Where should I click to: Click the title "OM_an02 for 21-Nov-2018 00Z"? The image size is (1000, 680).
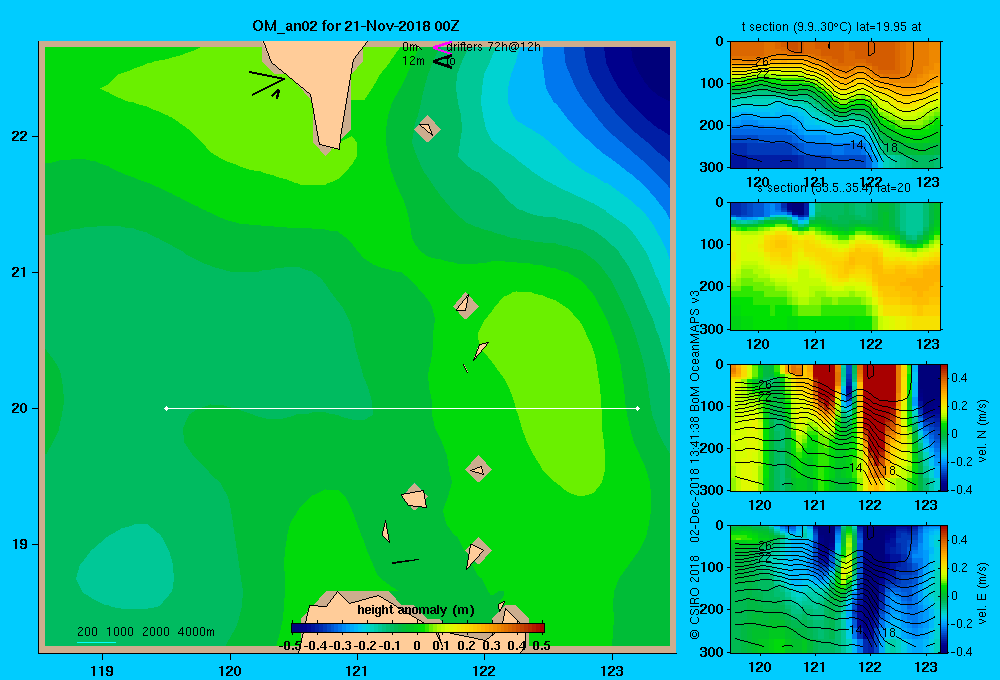(356, 26)
